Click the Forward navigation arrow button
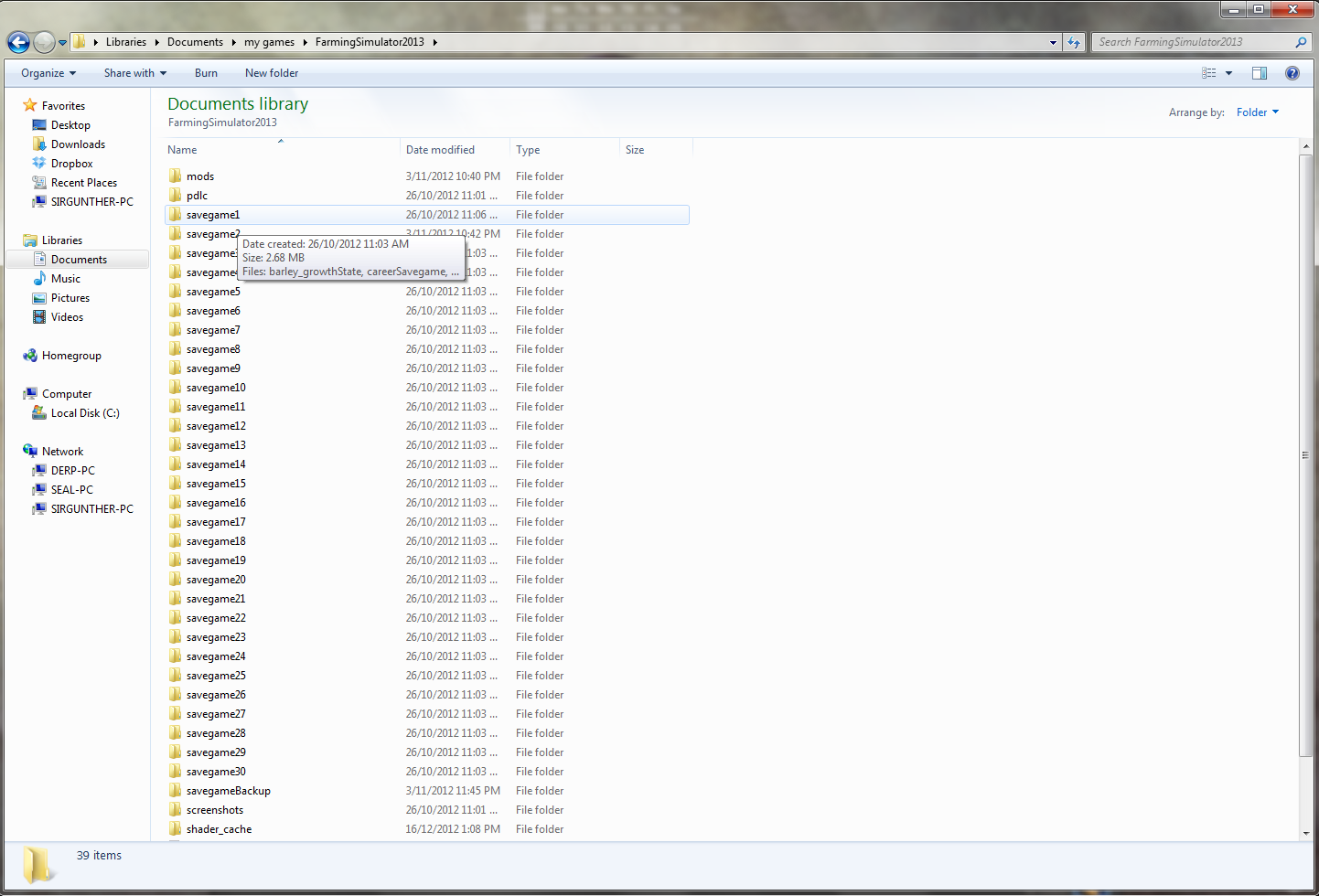 (x=44, y=42)
